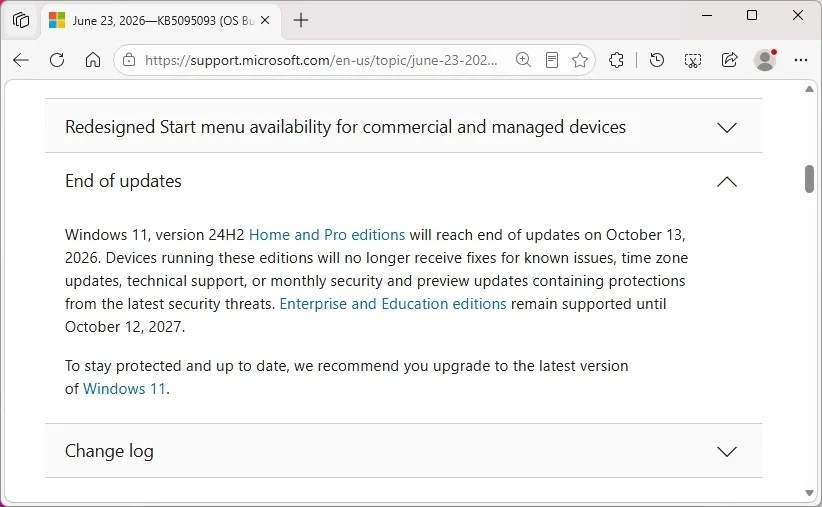
Task: Expand the Change log section
Action: [403, 451]
